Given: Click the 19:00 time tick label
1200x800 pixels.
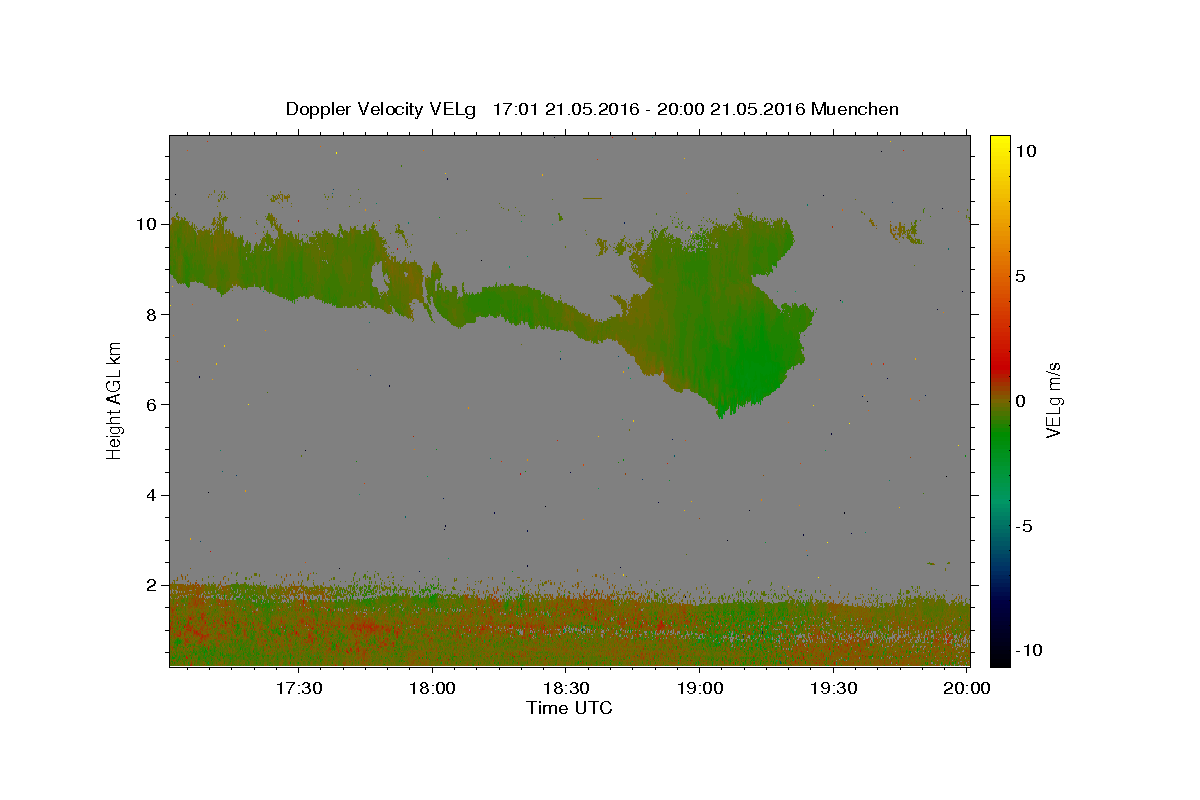Looking at the screenshot, I should [700, 688].
